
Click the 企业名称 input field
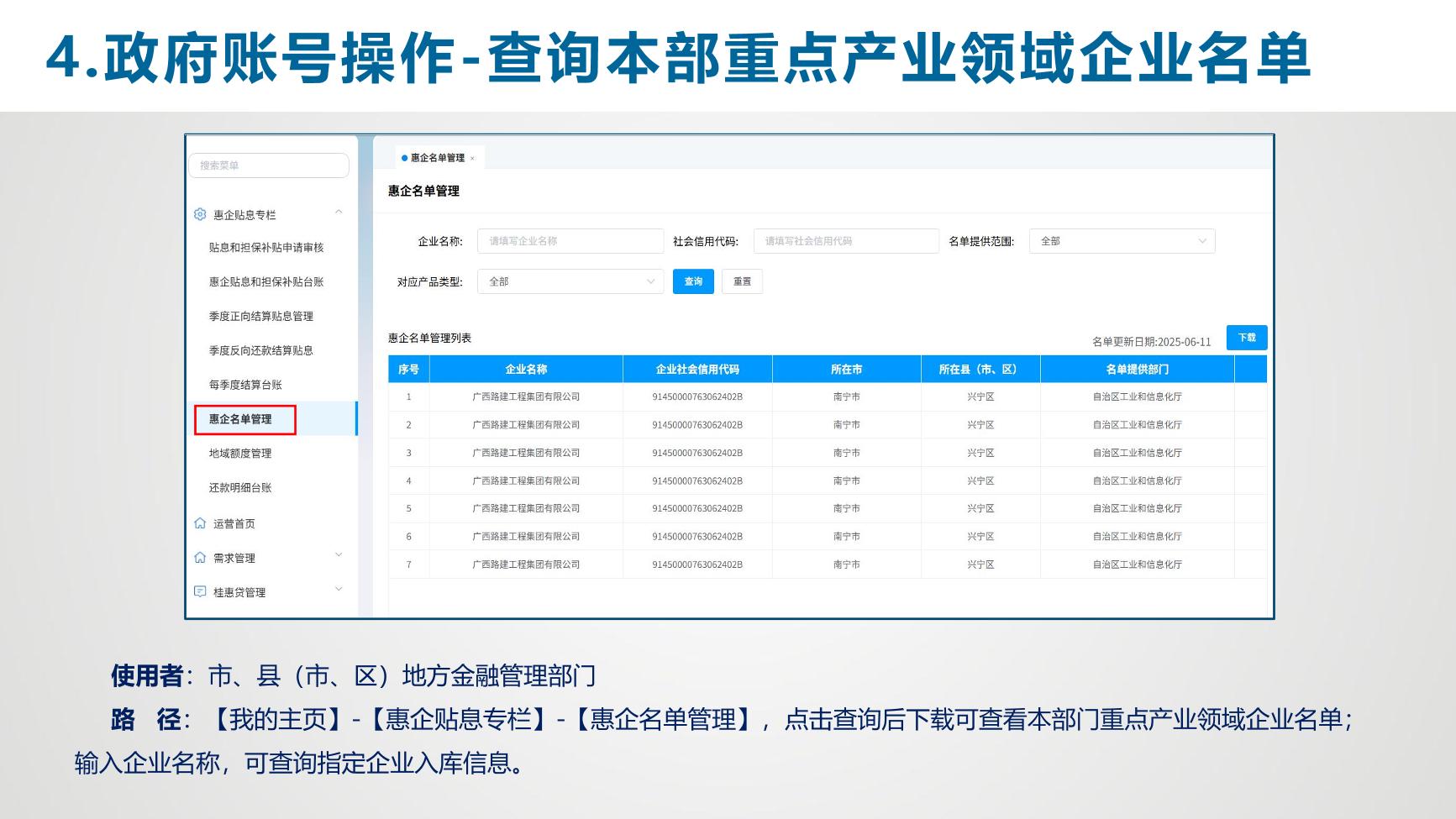click(570, 241)
